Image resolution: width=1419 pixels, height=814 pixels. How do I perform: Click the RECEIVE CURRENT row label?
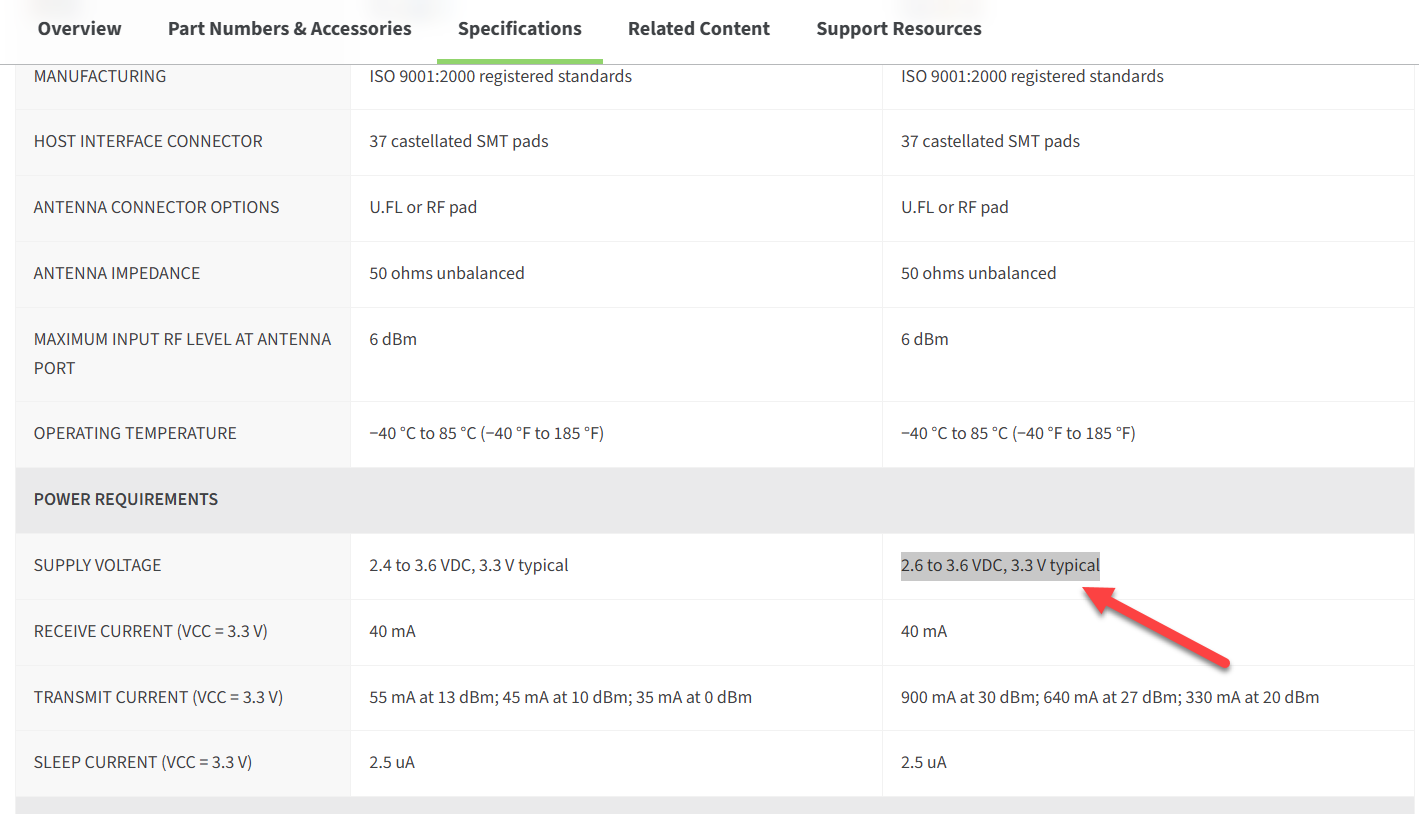coord(151,631)
